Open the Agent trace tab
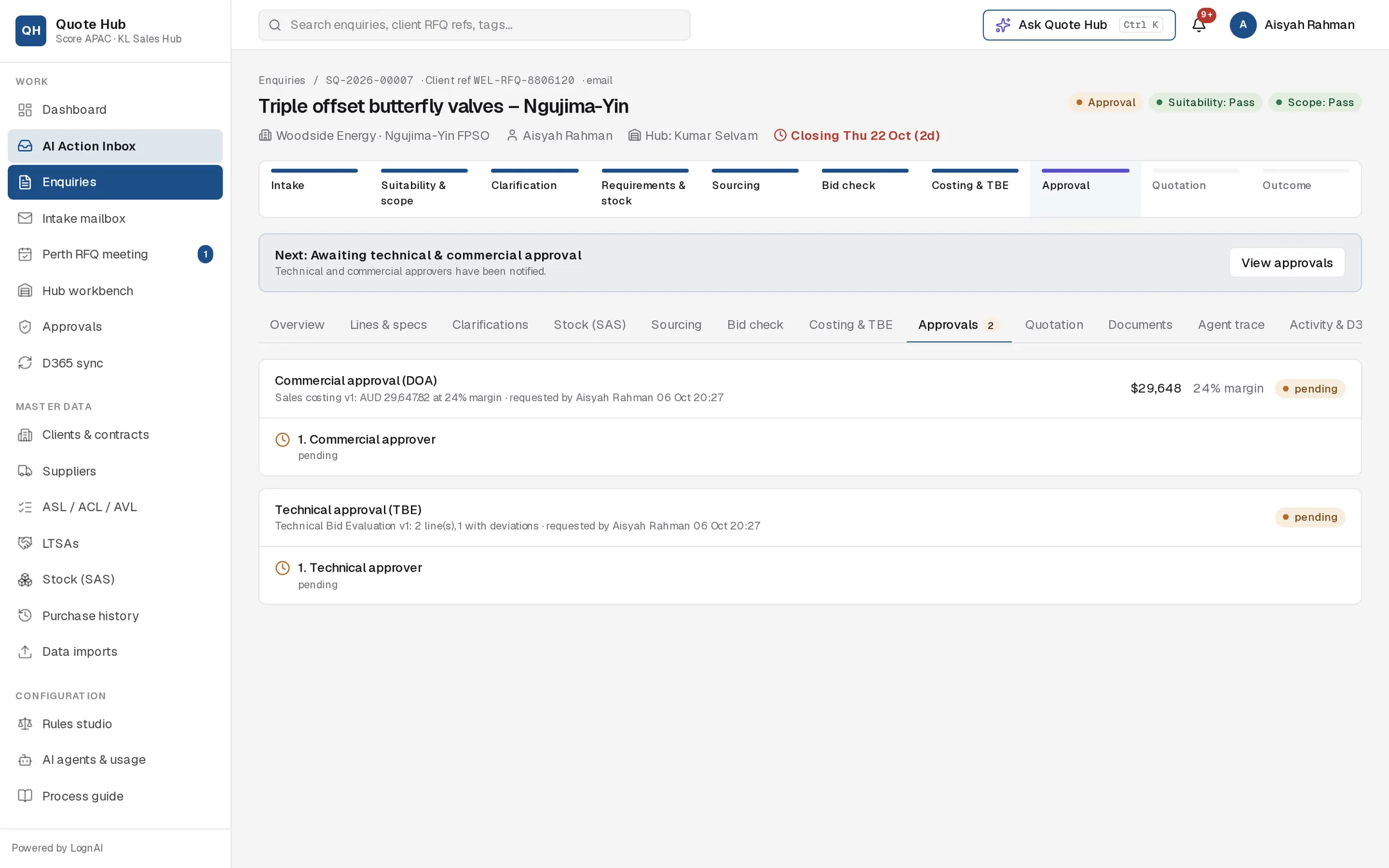 [1231, 325]
